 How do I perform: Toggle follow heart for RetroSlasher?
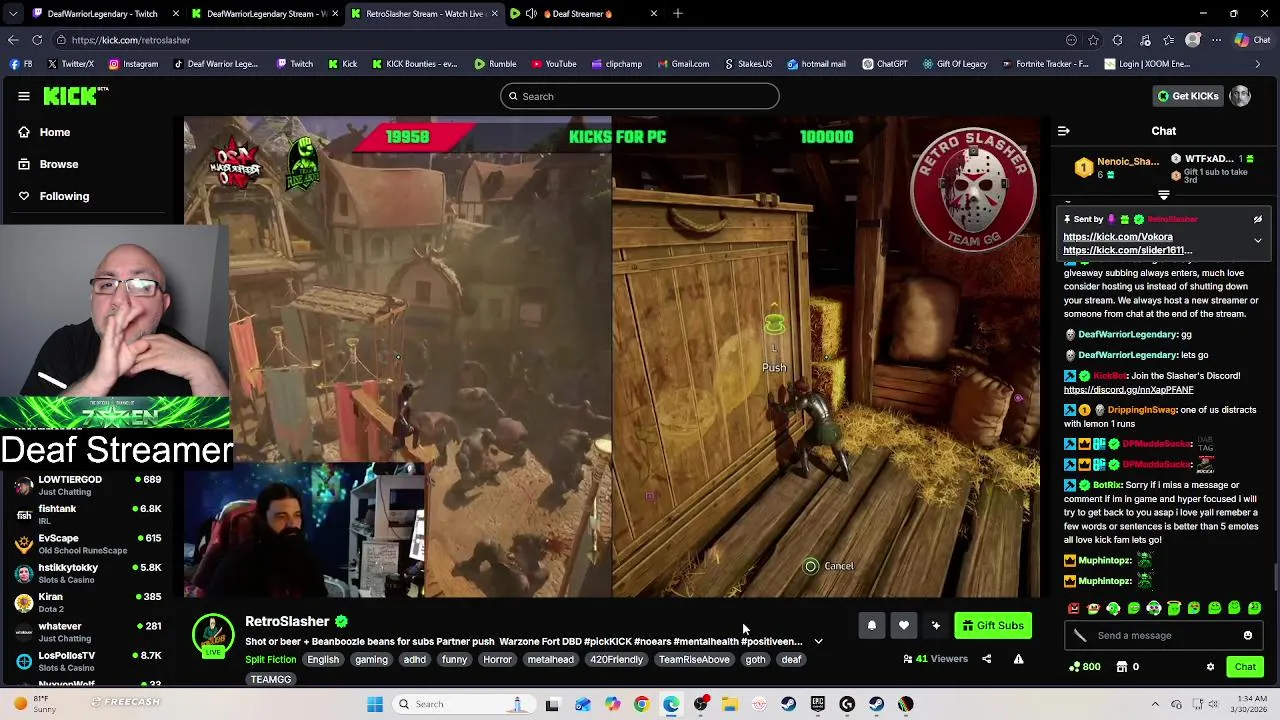904,626
